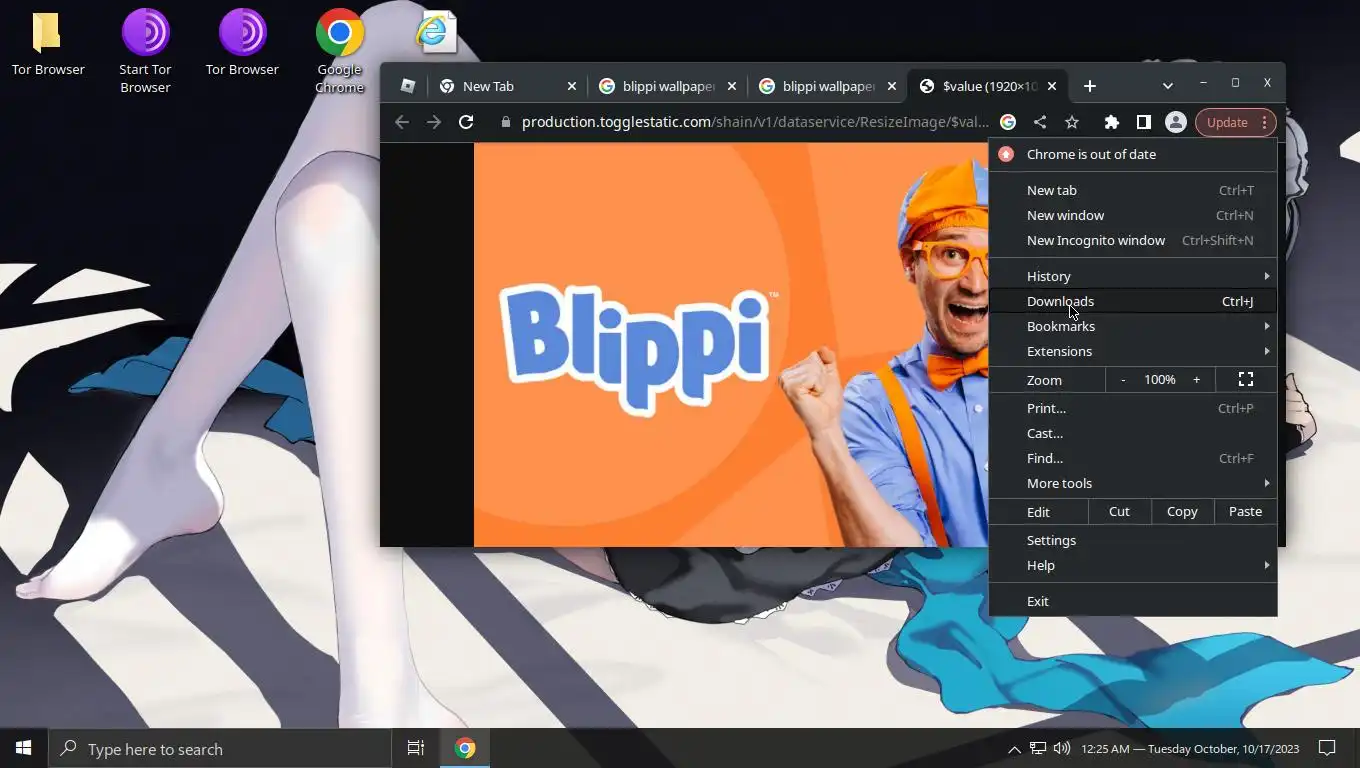This screenshot has height=768, width=1360.
Task: Click the address bar URL
Action: (x=755, y=122)
